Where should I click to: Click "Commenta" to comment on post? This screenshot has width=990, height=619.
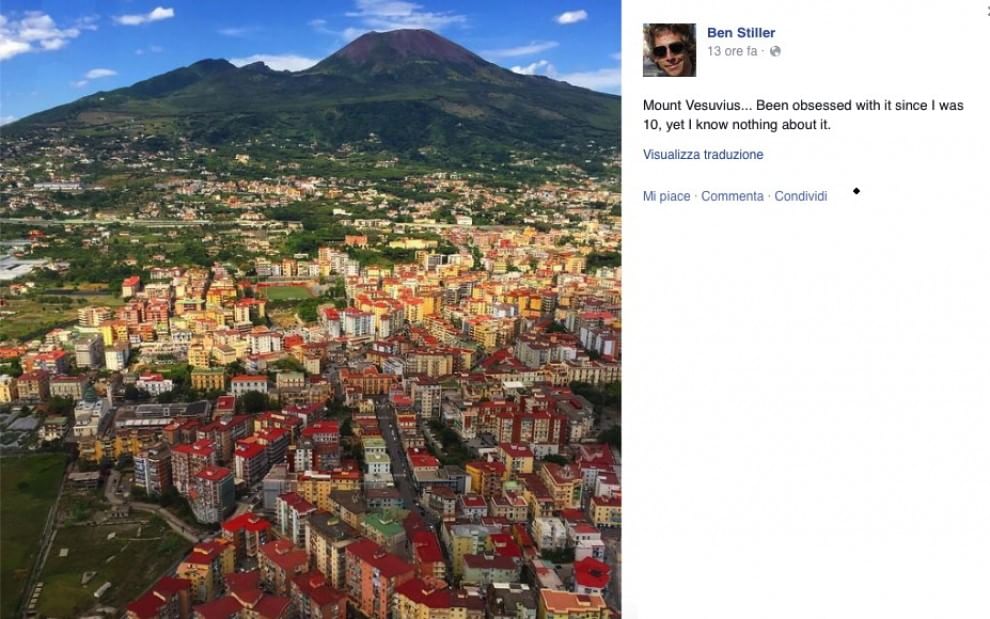(732, 197)
